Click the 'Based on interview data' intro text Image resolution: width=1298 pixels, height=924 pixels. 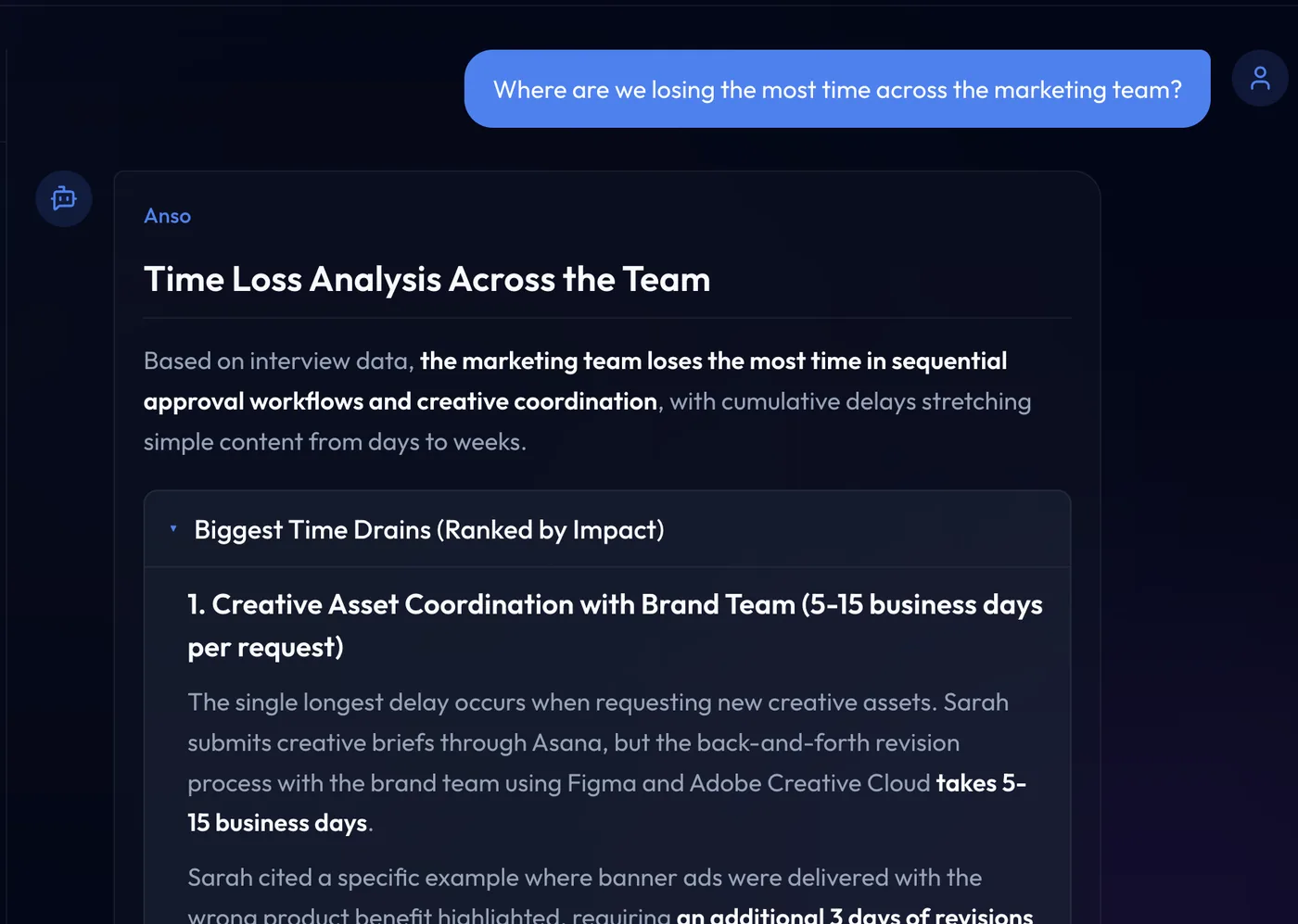278,361
